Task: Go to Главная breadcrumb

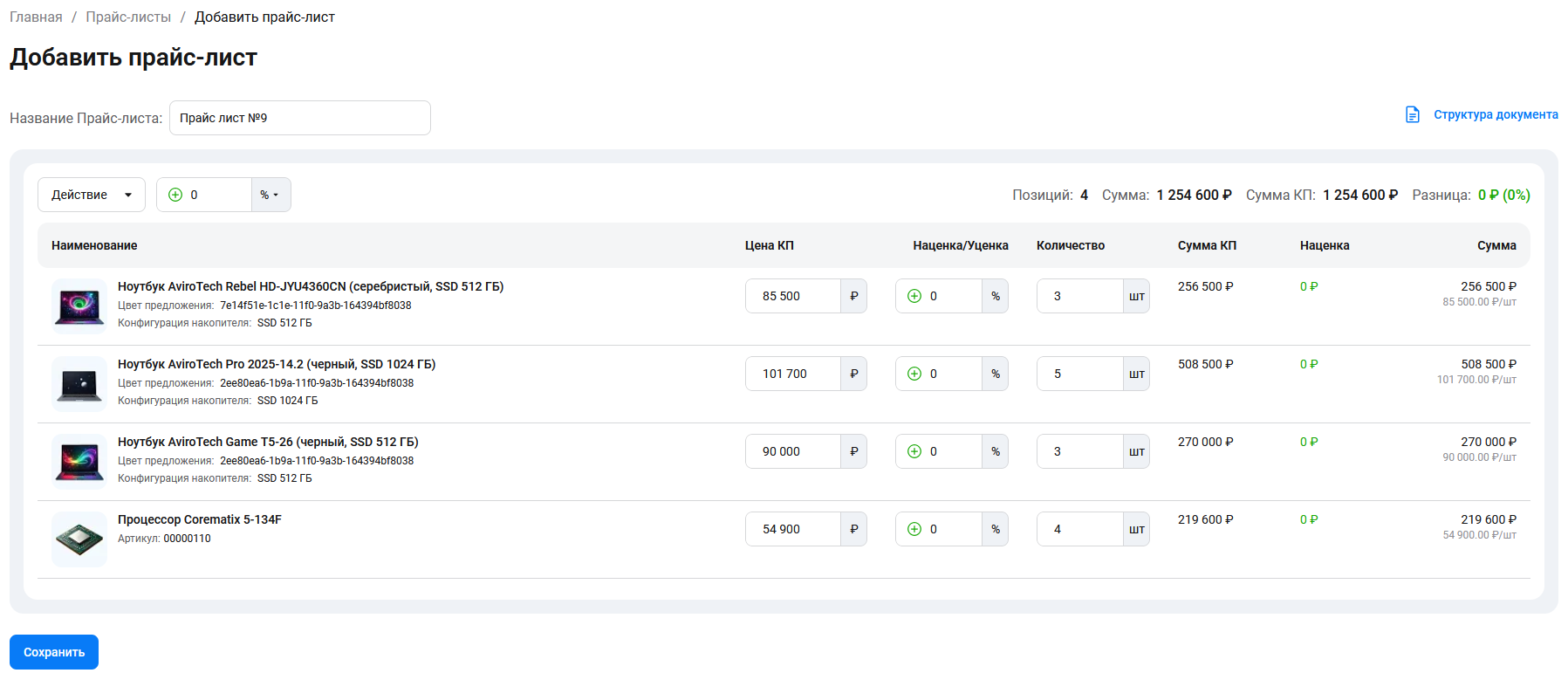Action: [36, 17]
